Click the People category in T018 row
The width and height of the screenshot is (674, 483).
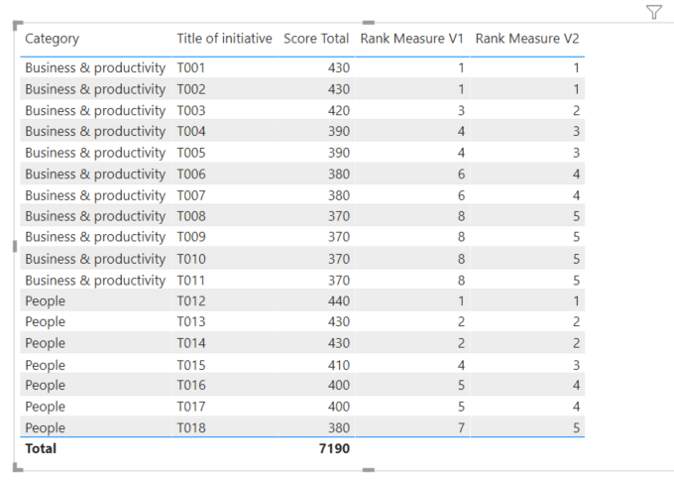(x=45, y=428)
